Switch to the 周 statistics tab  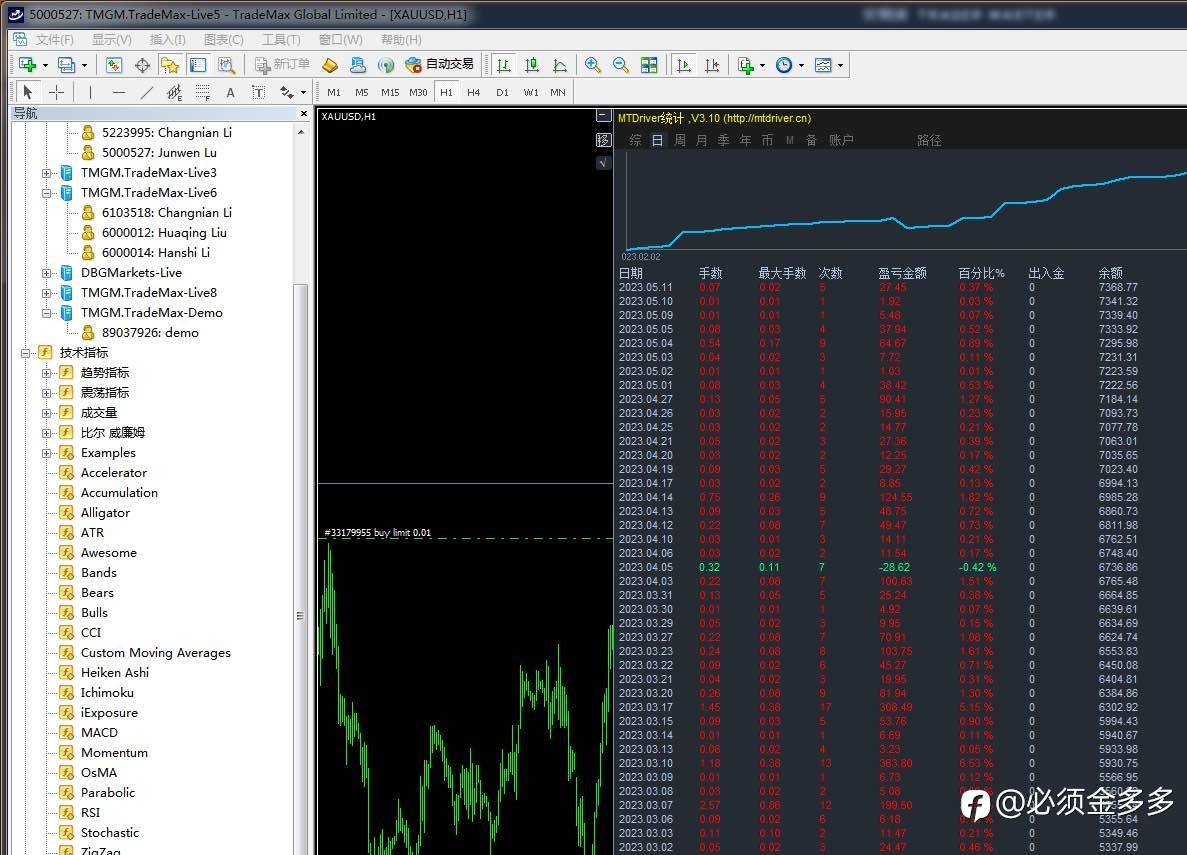pyautogui.click(x=680, y=141)
